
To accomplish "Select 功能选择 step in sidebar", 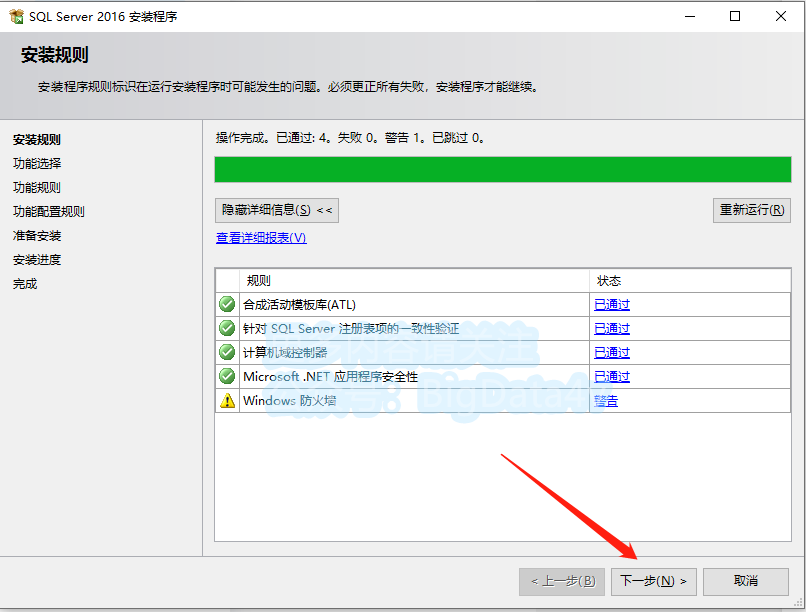I will coord(36,163).
